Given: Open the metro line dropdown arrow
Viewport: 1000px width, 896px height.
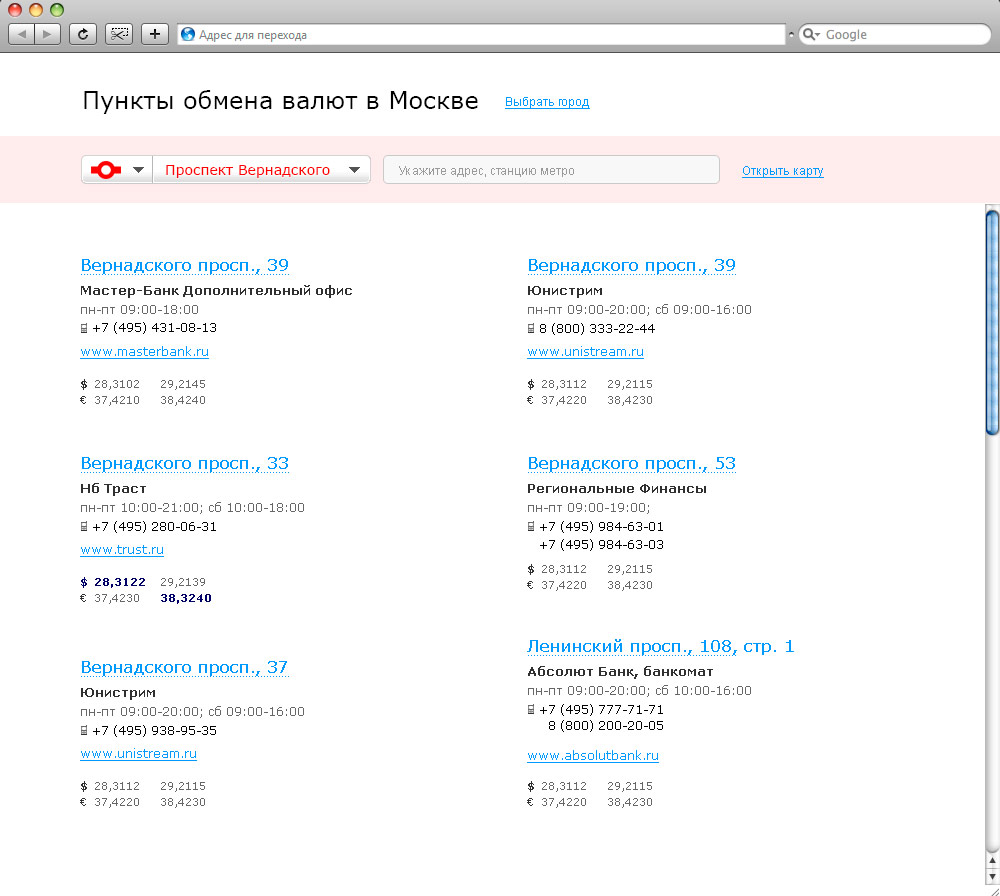Looking at the screenshot, I should [139, 170].
